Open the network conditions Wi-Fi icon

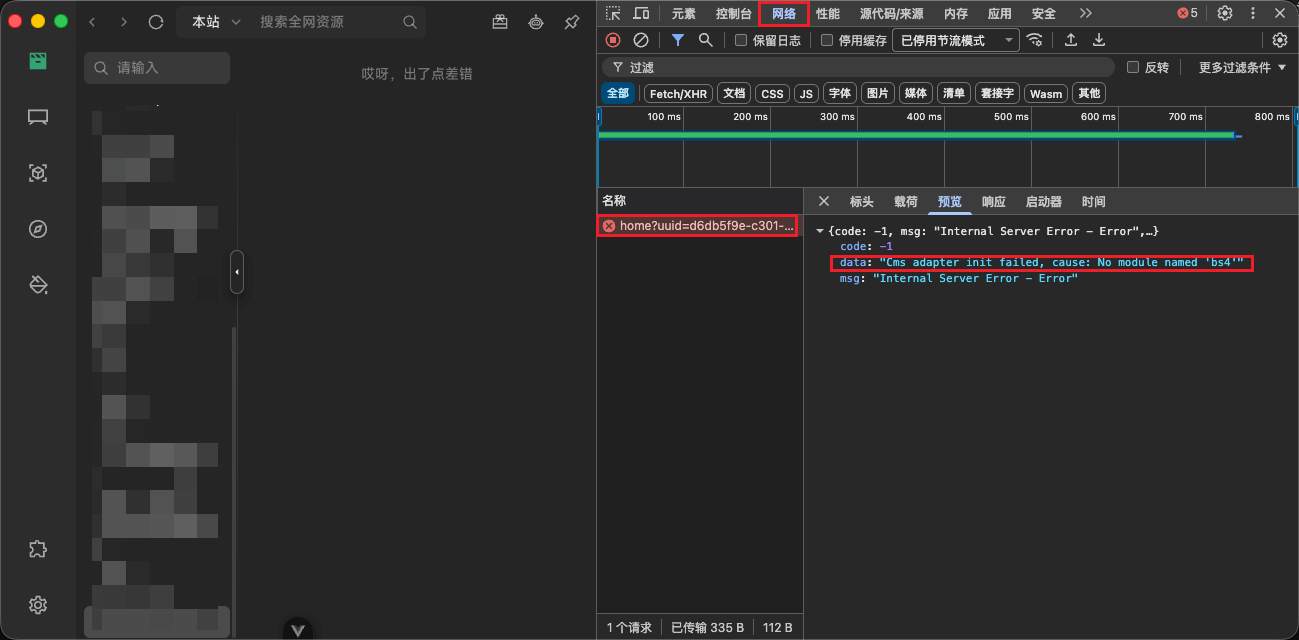(1035, 40)
